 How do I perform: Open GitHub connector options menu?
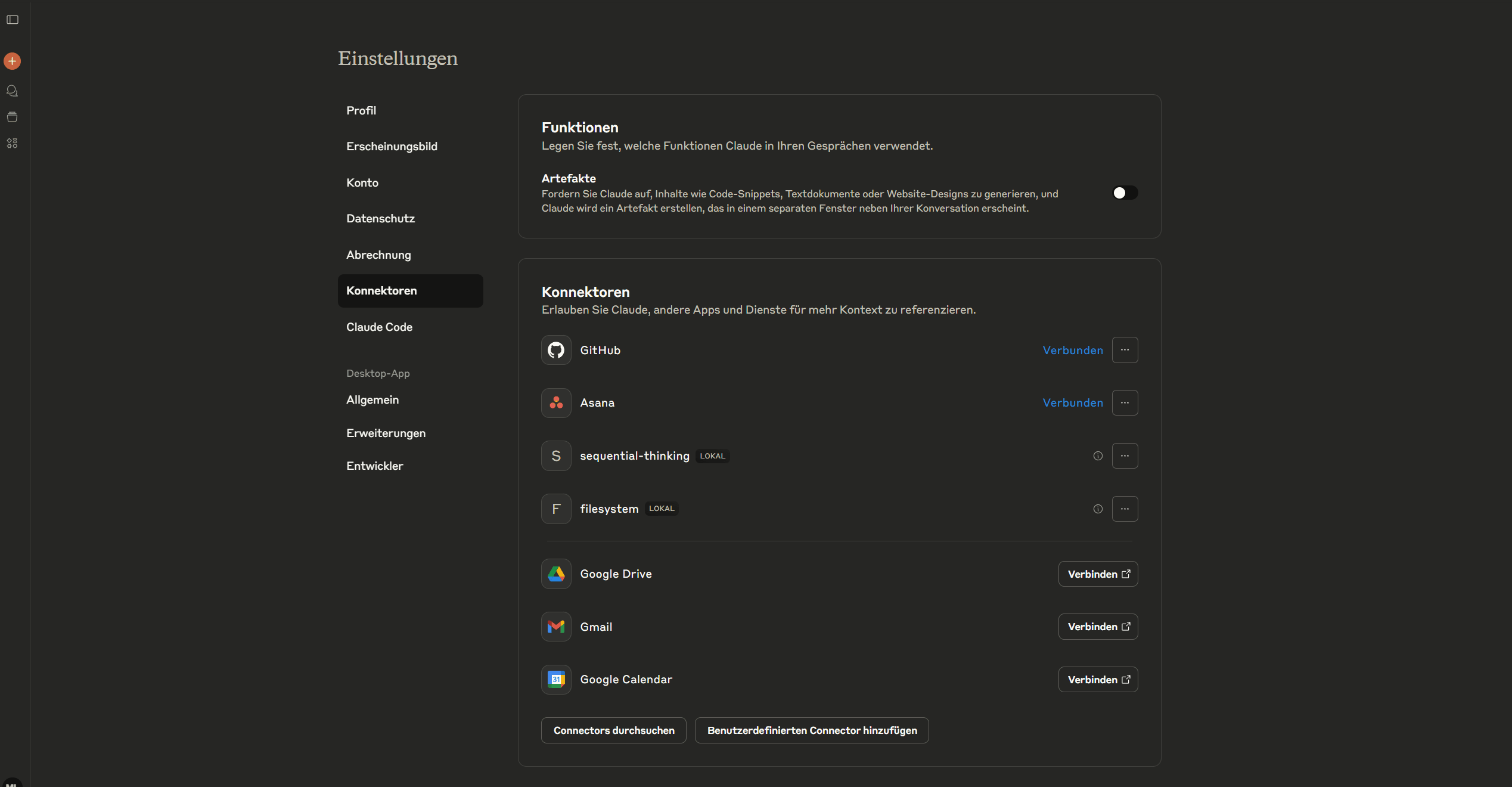pyautogui.click(x=1124, y=350)
